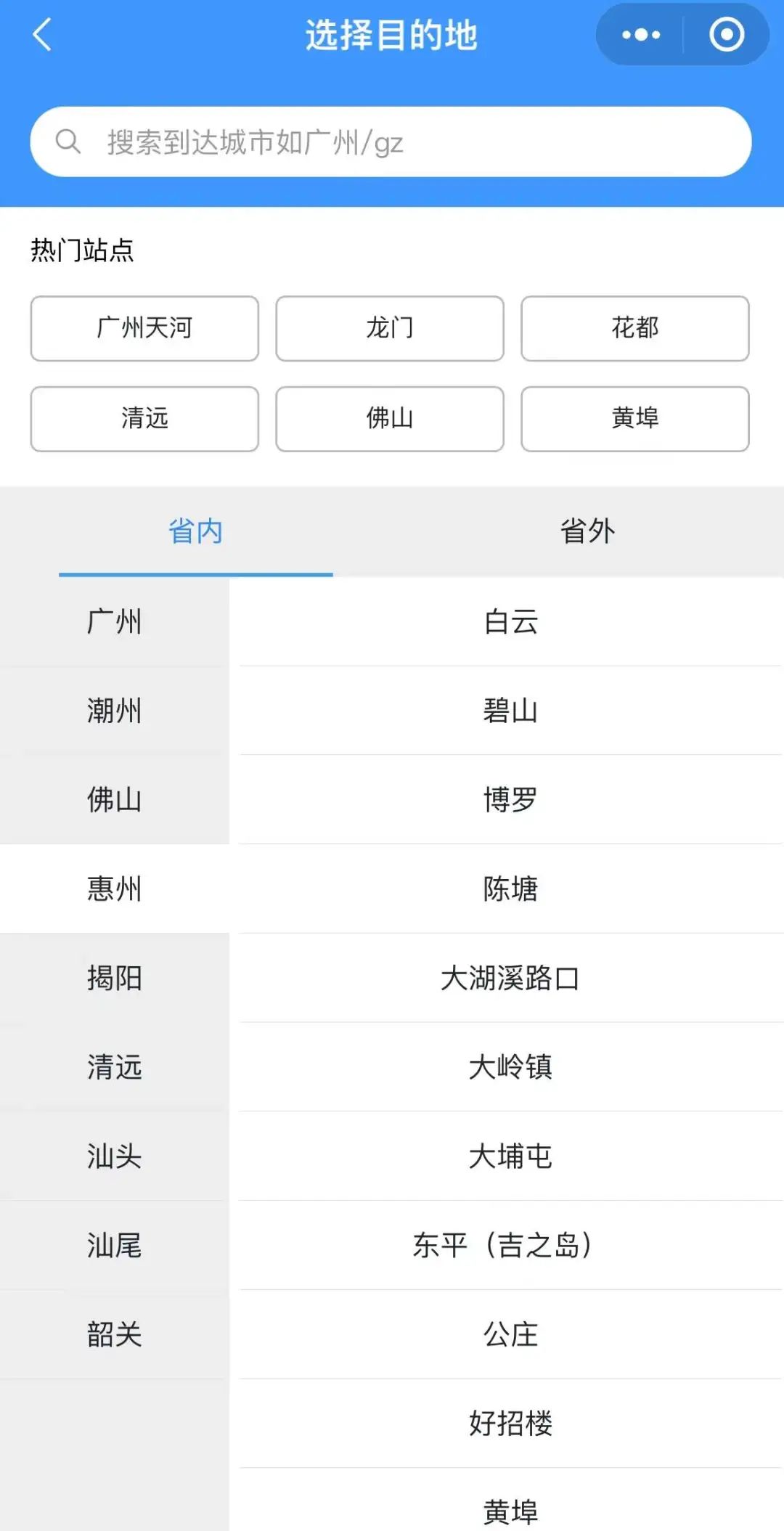
Task: Select the 清远 hot station button
Action: (144, 419)
